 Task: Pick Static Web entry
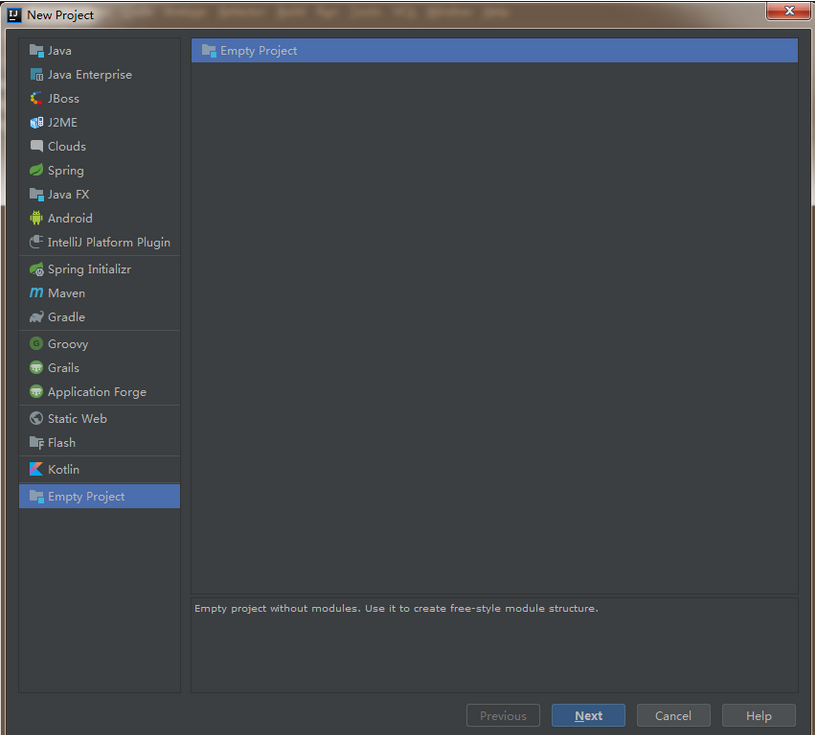(99, 418)
